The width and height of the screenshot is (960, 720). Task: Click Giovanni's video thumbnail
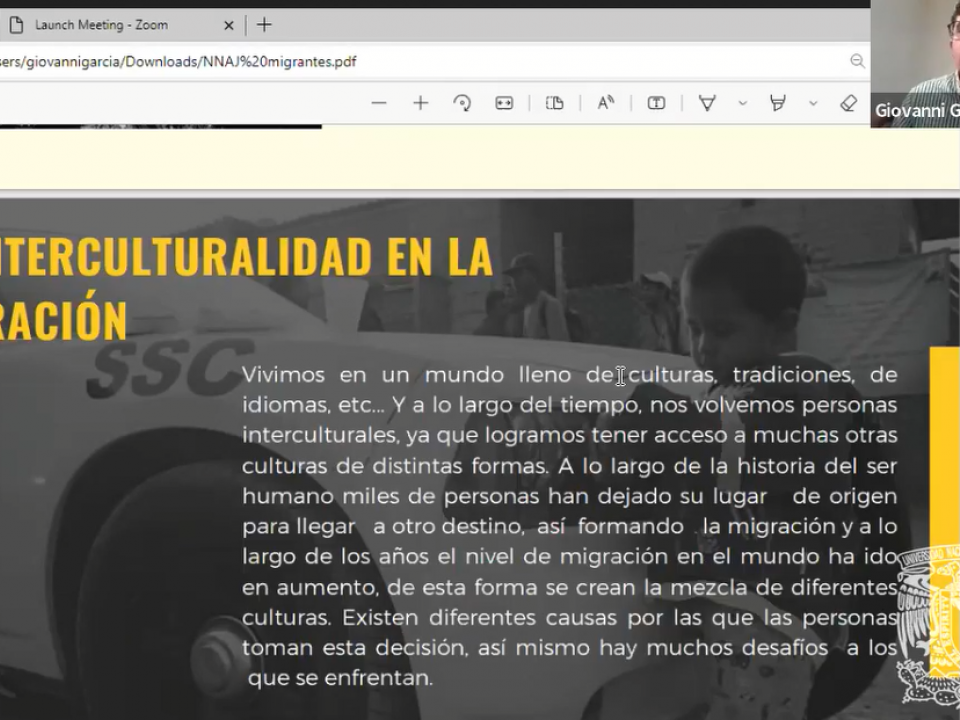click(x=915, y=64)
